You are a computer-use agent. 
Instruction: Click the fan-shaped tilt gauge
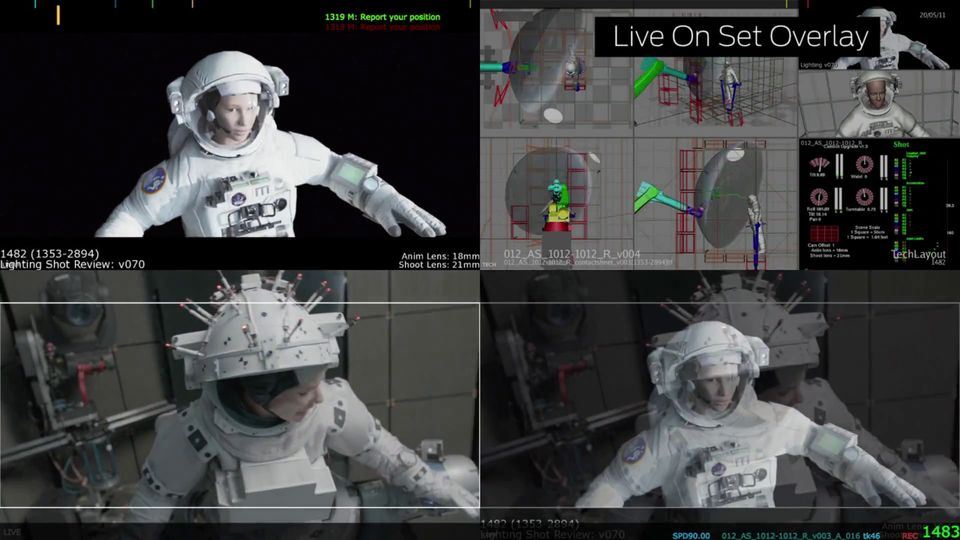point(821,165)
